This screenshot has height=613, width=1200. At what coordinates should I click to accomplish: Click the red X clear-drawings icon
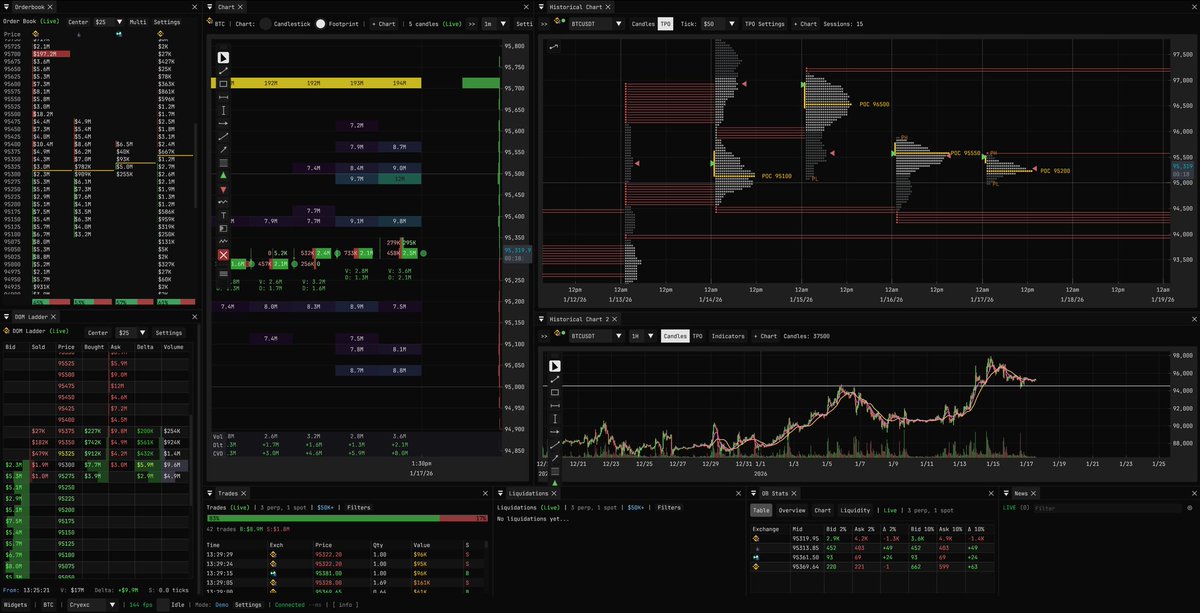click(x=222, y=254)
